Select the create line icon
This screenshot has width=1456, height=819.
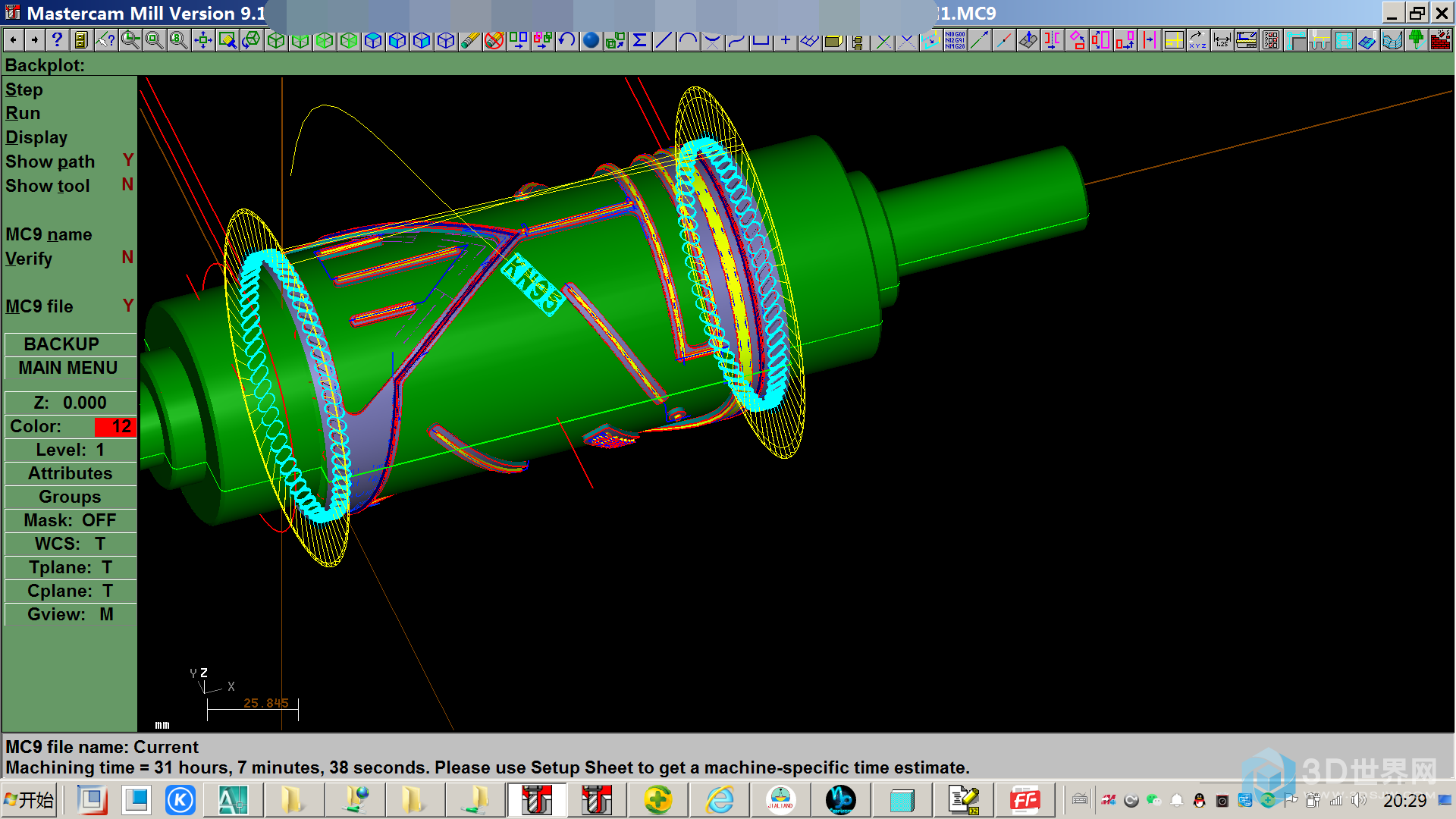tap(664, 40)
